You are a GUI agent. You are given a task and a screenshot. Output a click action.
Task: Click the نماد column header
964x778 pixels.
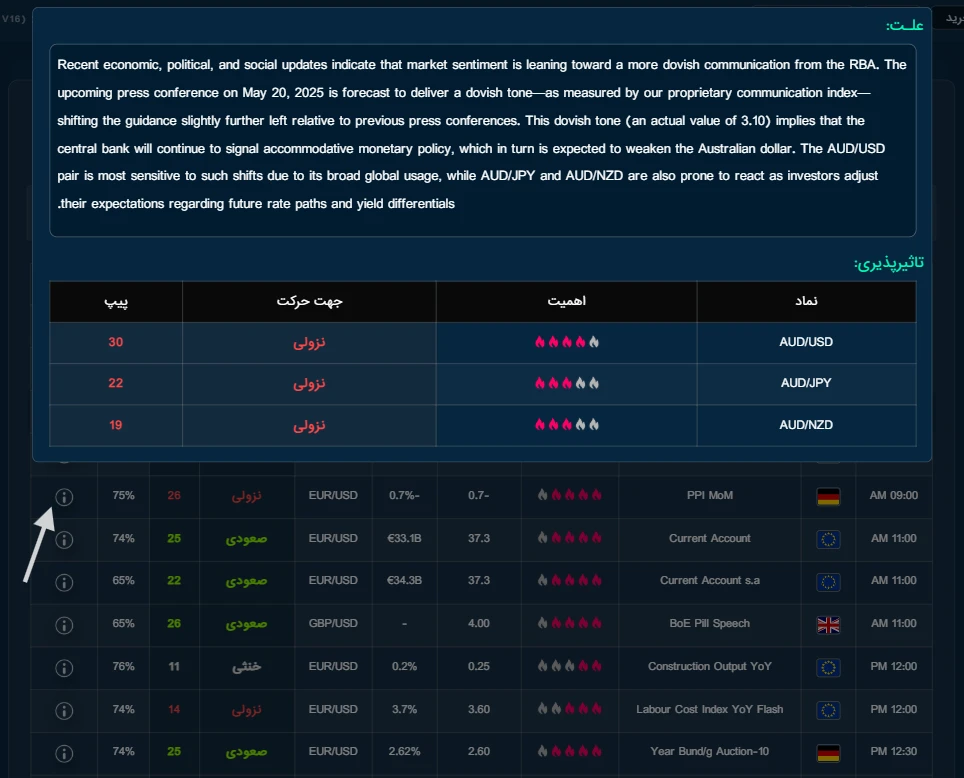coord(805,301)
